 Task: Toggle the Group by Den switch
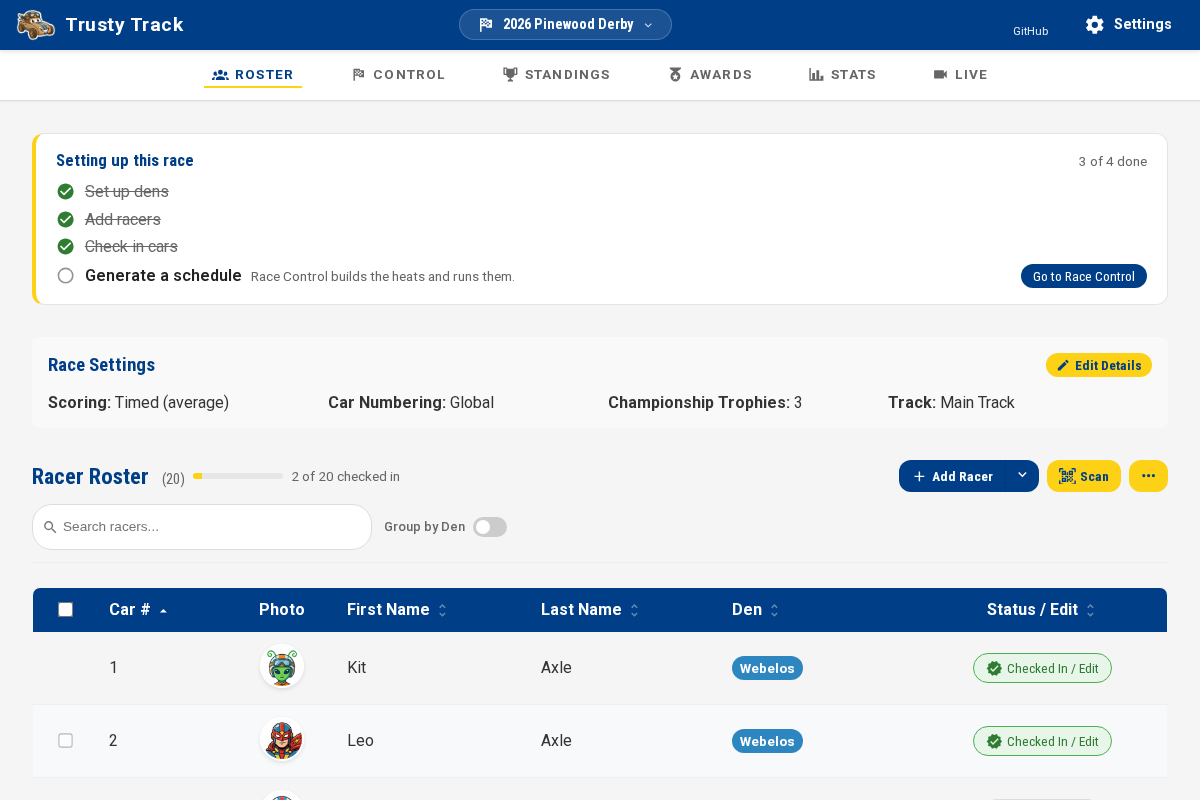click(x=490, y=527)
